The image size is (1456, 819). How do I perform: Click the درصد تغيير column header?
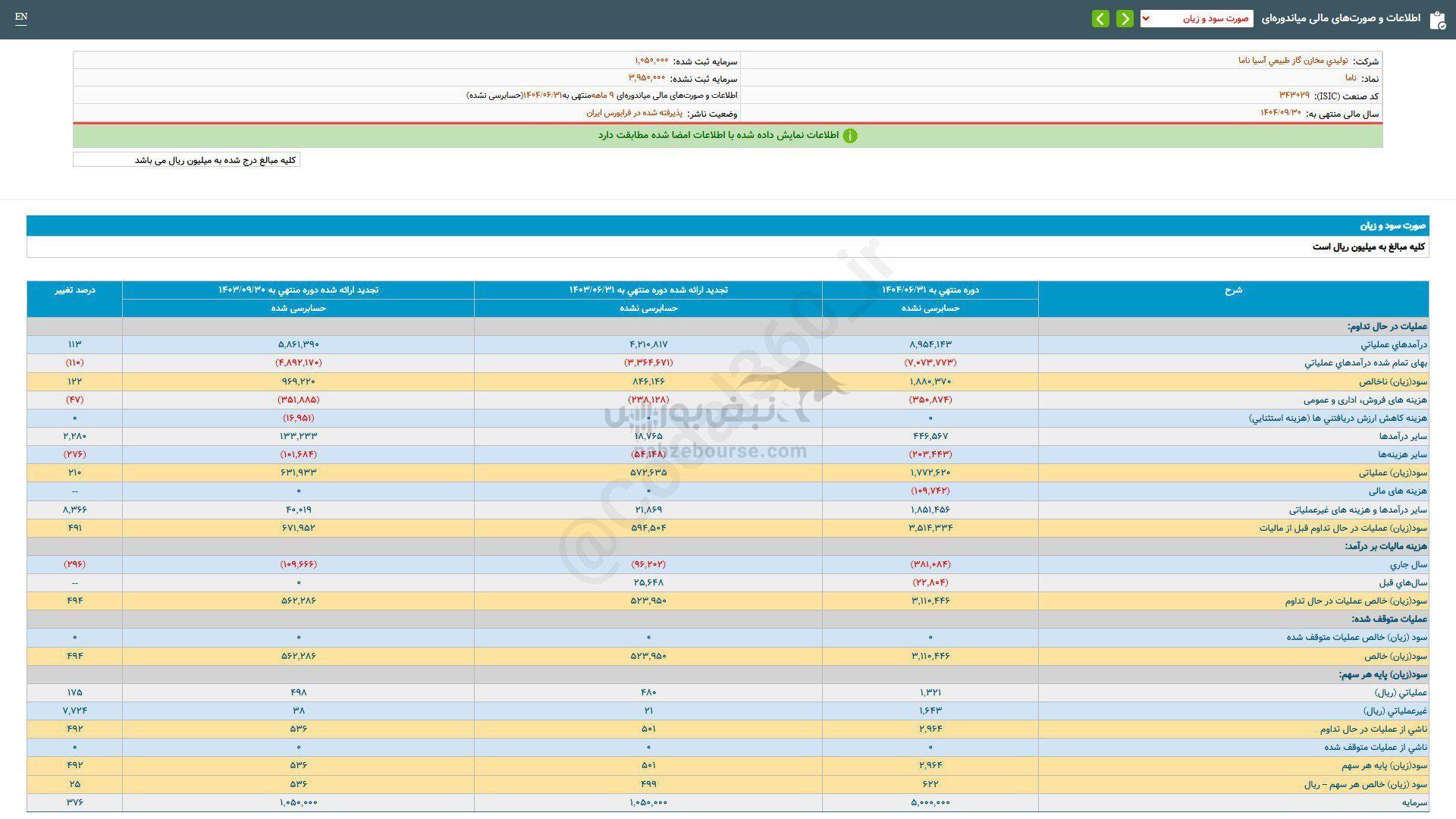pos(74,290)
